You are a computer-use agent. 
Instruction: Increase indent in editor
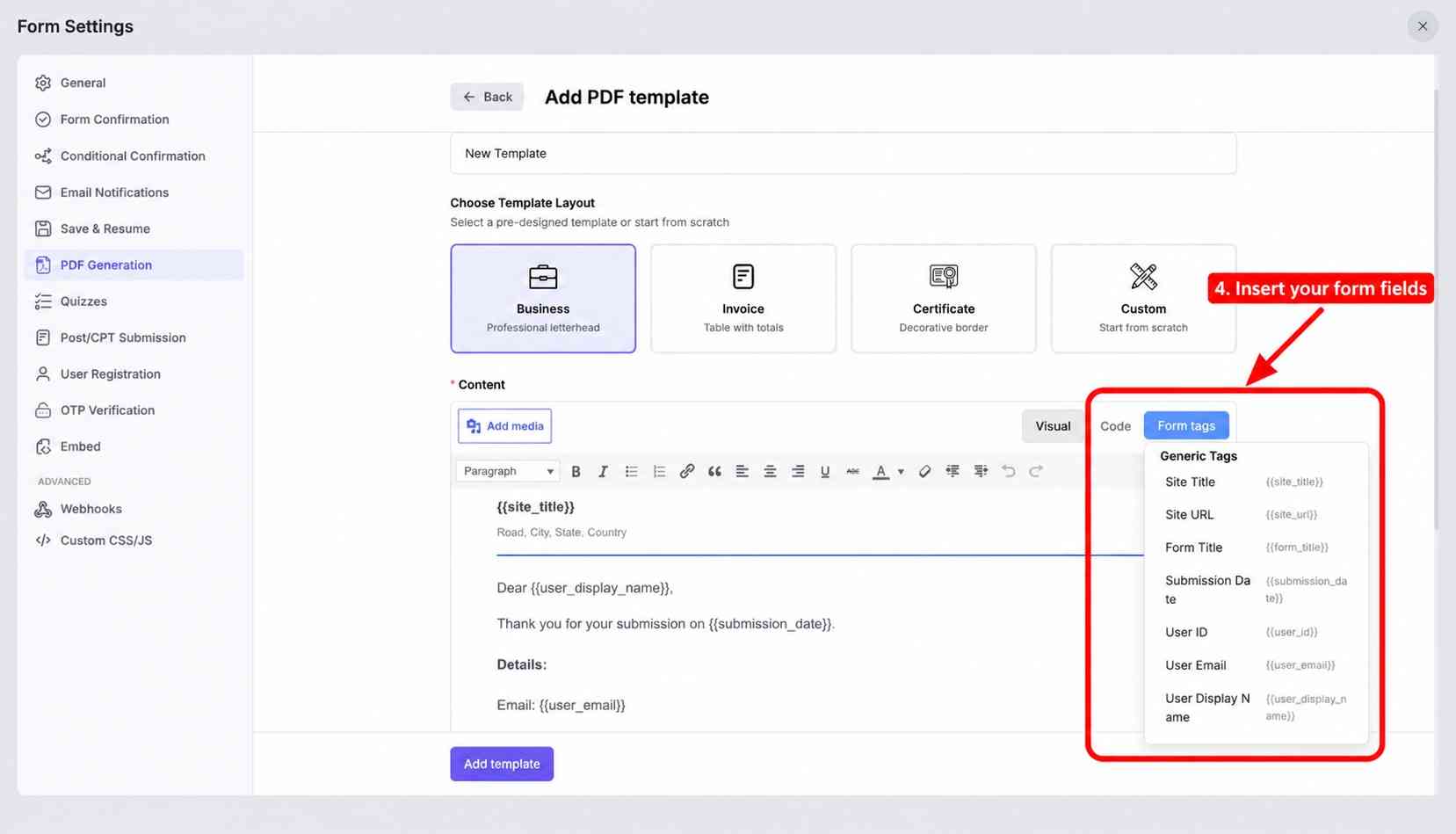pyautogui.click(x=981, y=471)
